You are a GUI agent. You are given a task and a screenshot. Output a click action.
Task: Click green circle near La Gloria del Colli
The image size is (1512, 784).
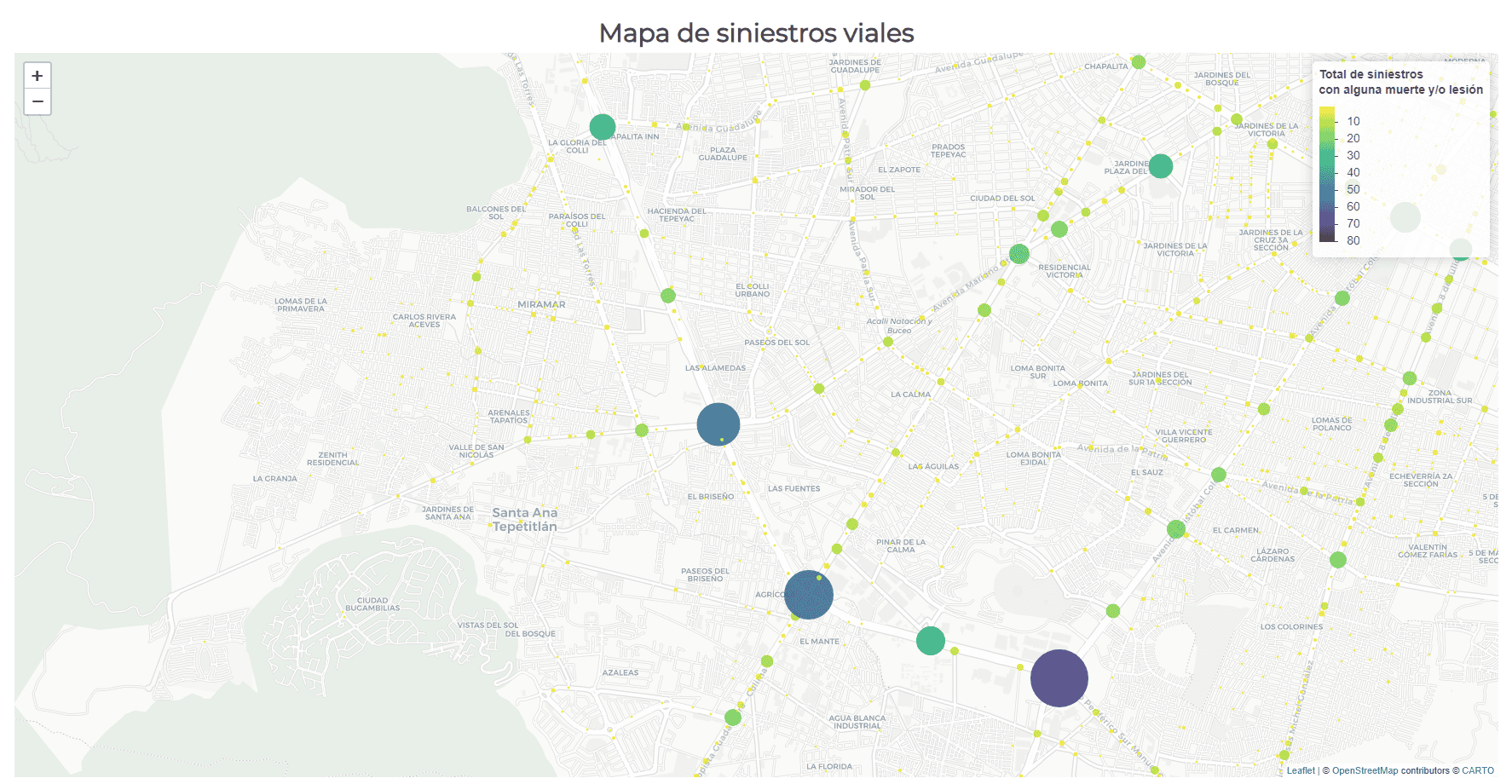click(x=603, y=127)
